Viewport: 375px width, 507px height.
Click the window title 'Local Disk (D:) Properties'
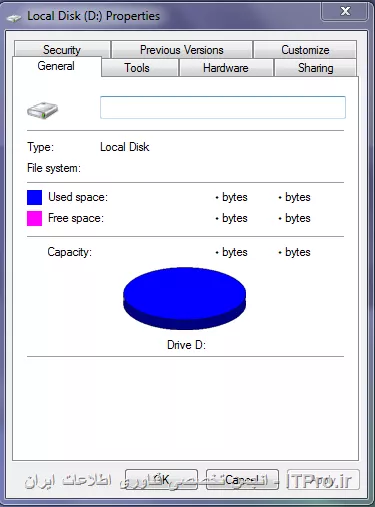(94, 16)
